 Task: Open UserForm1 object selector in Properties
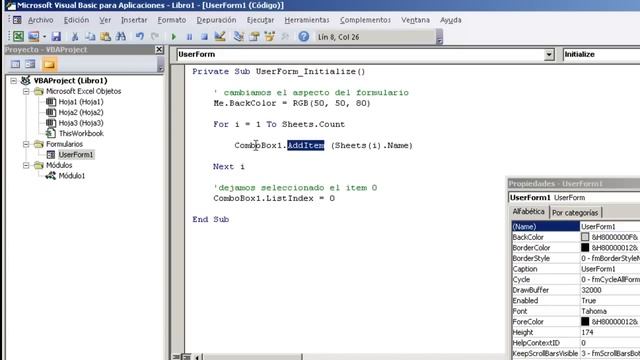pos(574,198)
